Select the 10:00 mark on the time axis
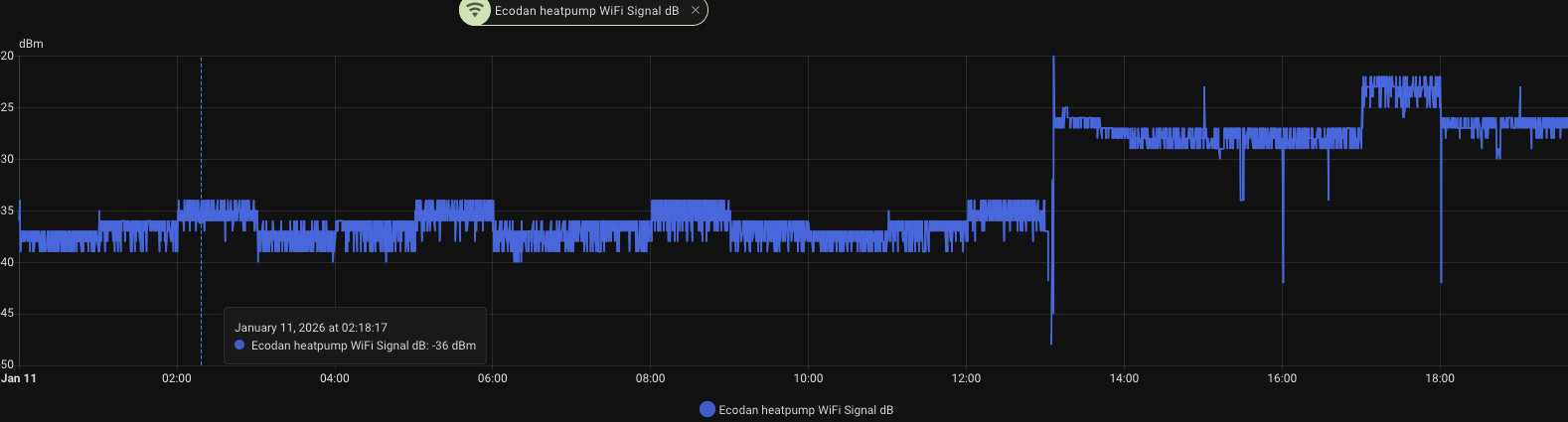Viewport: 1568px width, 422px height. (x=808, y=378)
